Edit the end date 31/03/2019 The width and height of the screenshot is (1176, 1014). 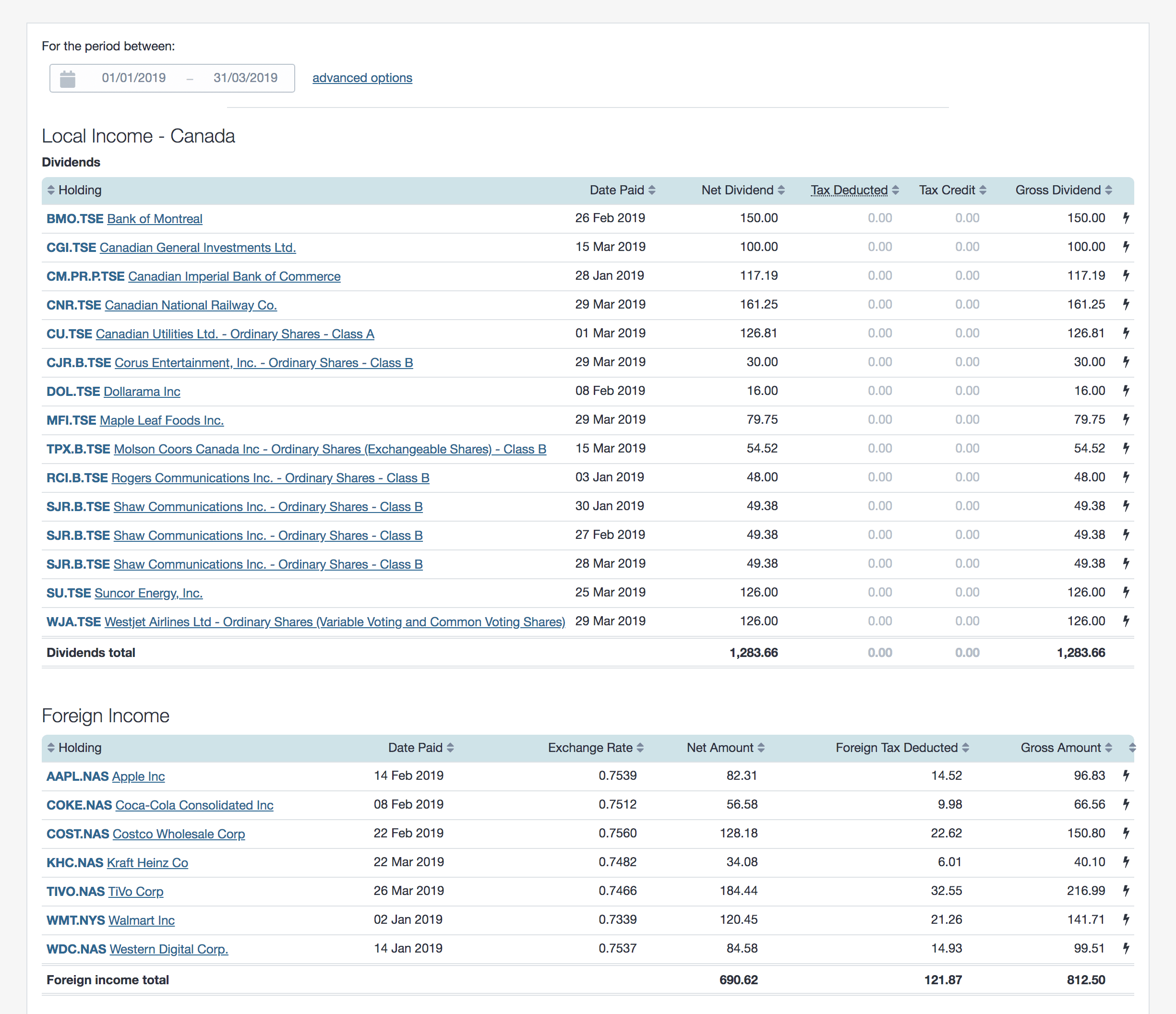245,78
